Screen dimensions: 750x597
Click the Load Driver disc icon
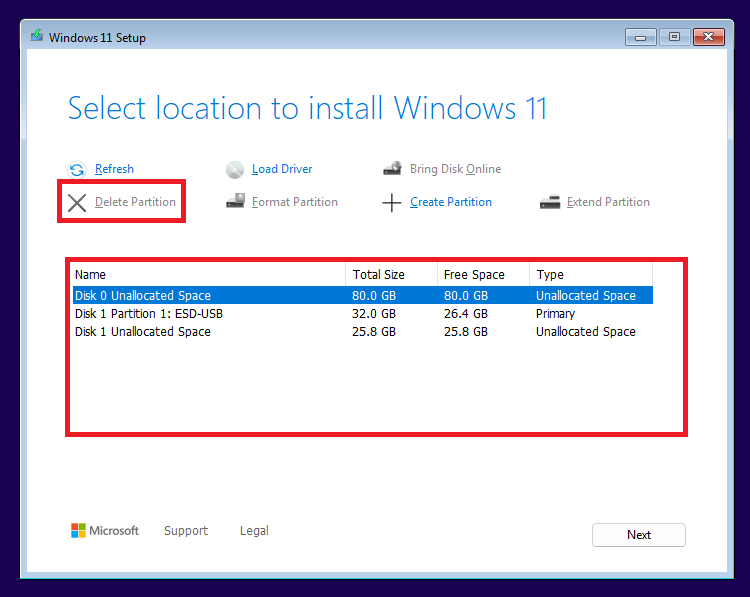[235, 169]
